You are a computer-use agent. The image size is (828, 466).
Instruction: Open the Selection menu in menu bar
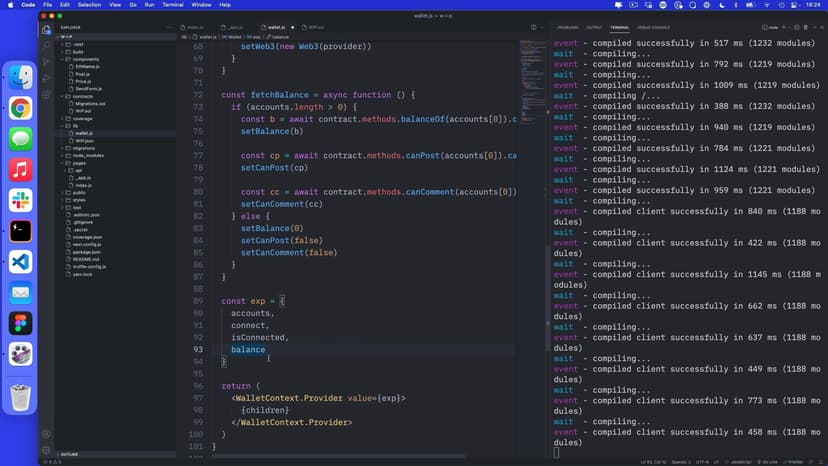[89, 5]
